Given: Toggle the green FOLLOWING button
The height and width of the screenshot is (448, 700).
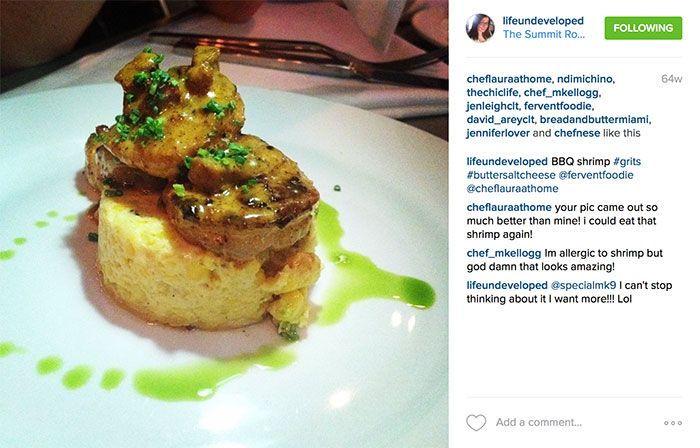Looking at the screenshot, I should pos(643,28).
